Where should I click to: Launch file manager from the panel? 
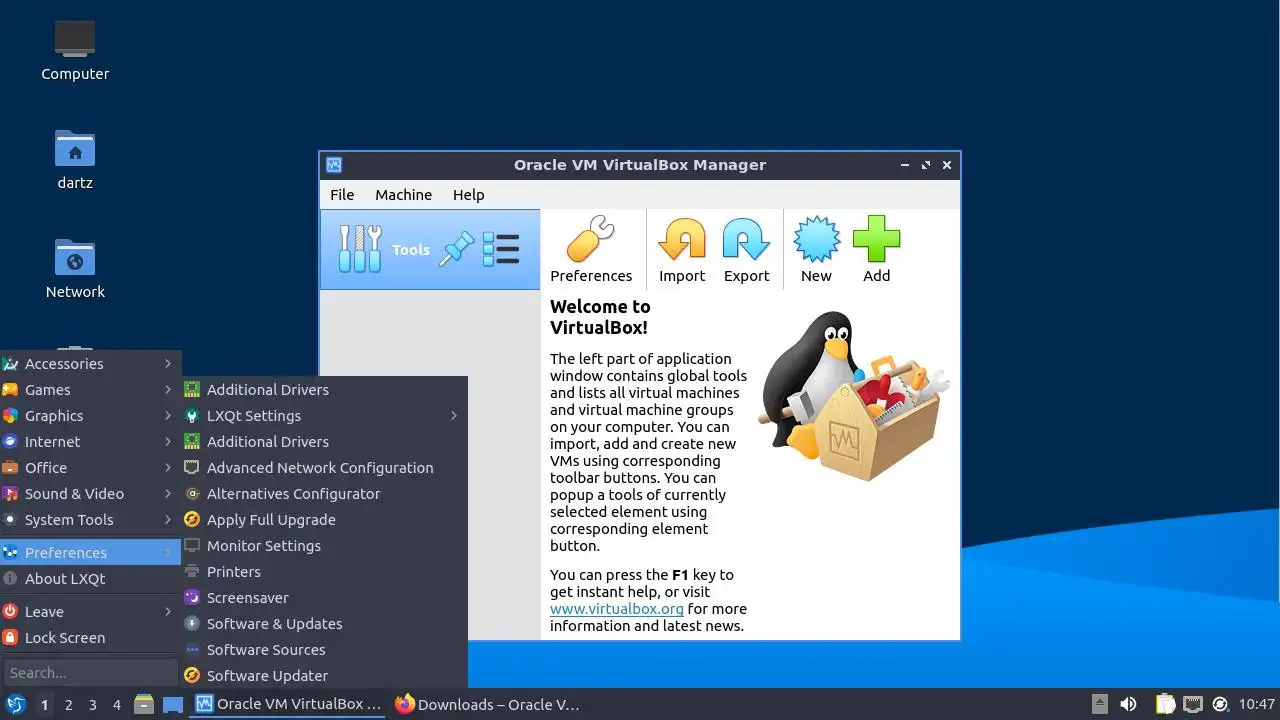pyautogui.click(x=144, y=704)
